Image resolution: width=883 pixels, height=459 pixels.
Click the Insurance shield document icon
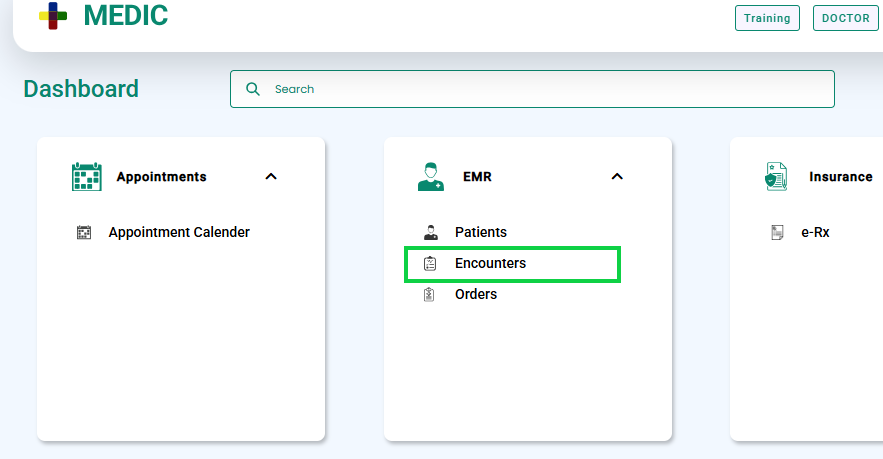pos(776,176)
